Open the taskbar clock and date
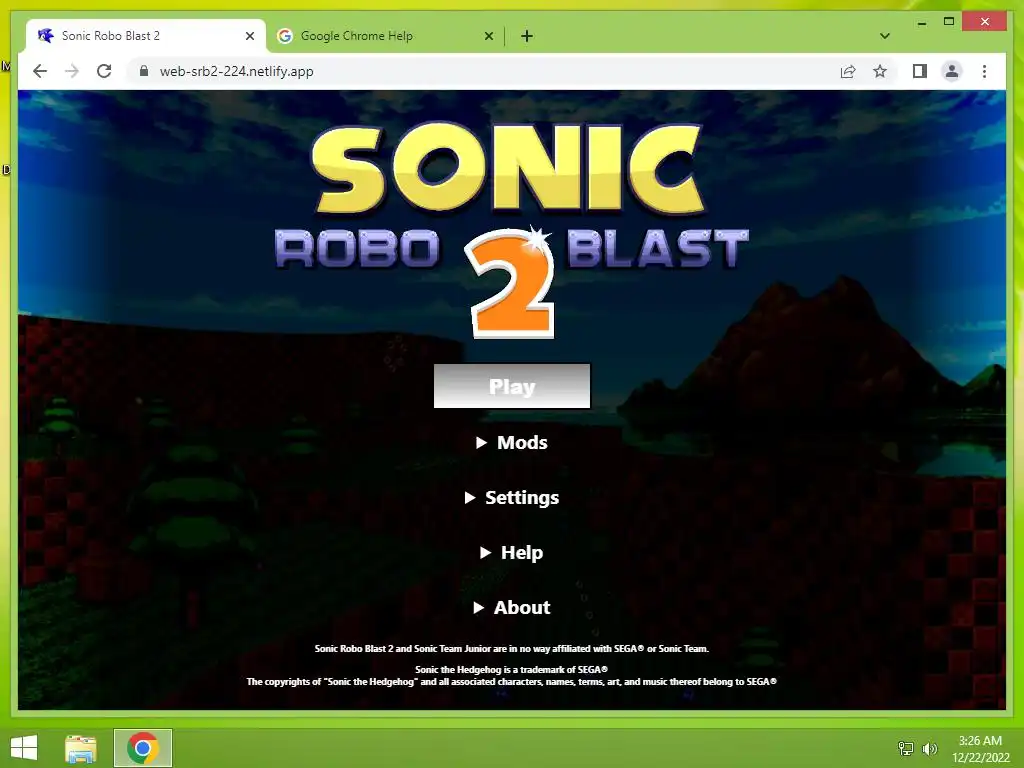1024x768 pixels. click(980, 748)
